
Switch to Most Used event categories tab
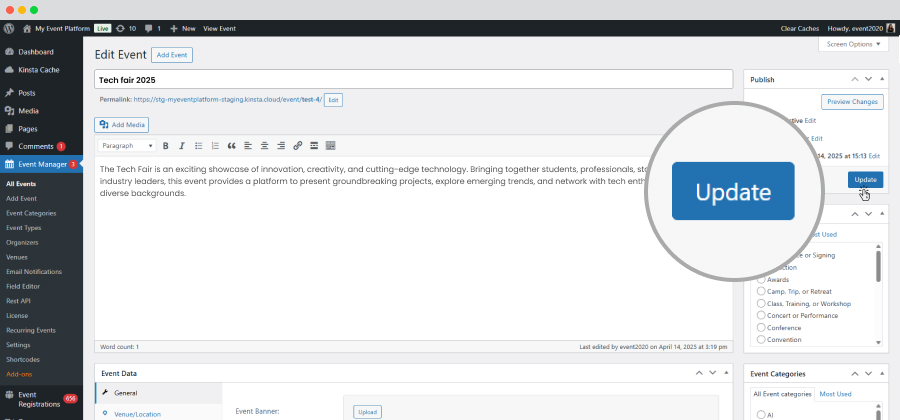click(835, 394)
